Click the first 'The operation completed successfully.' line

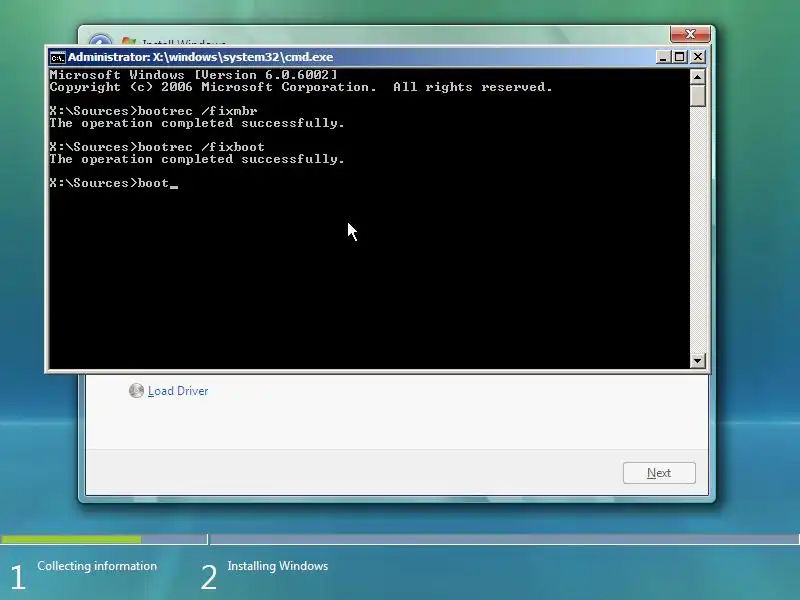[x=197, y=123]
